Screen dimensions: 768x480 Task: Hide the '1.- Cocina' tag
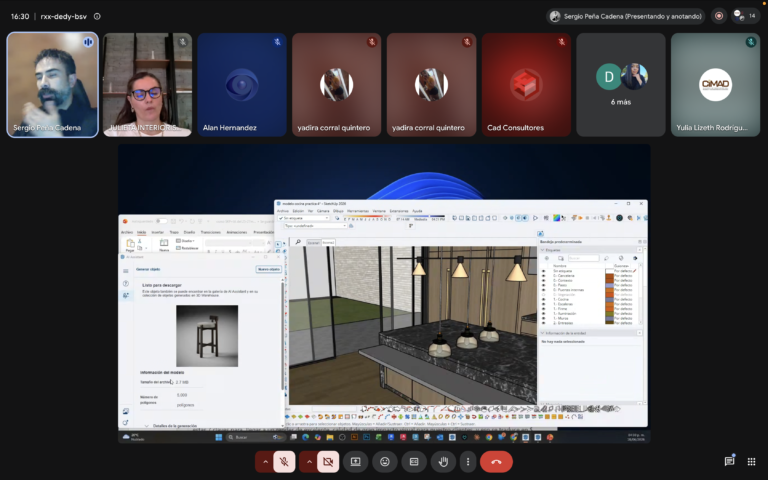click(543, 299)
